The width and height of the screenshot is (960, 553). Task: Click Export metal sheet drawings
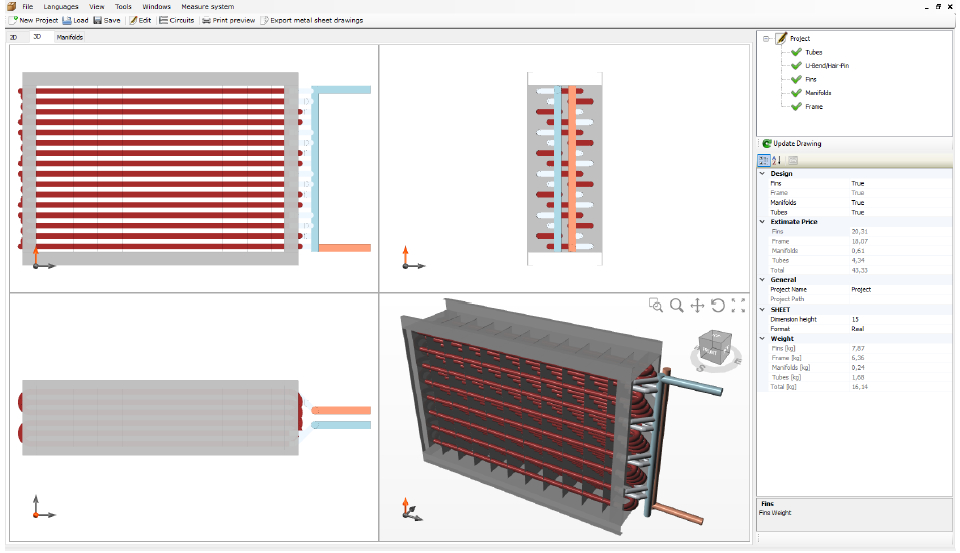(x=312, y=20)
